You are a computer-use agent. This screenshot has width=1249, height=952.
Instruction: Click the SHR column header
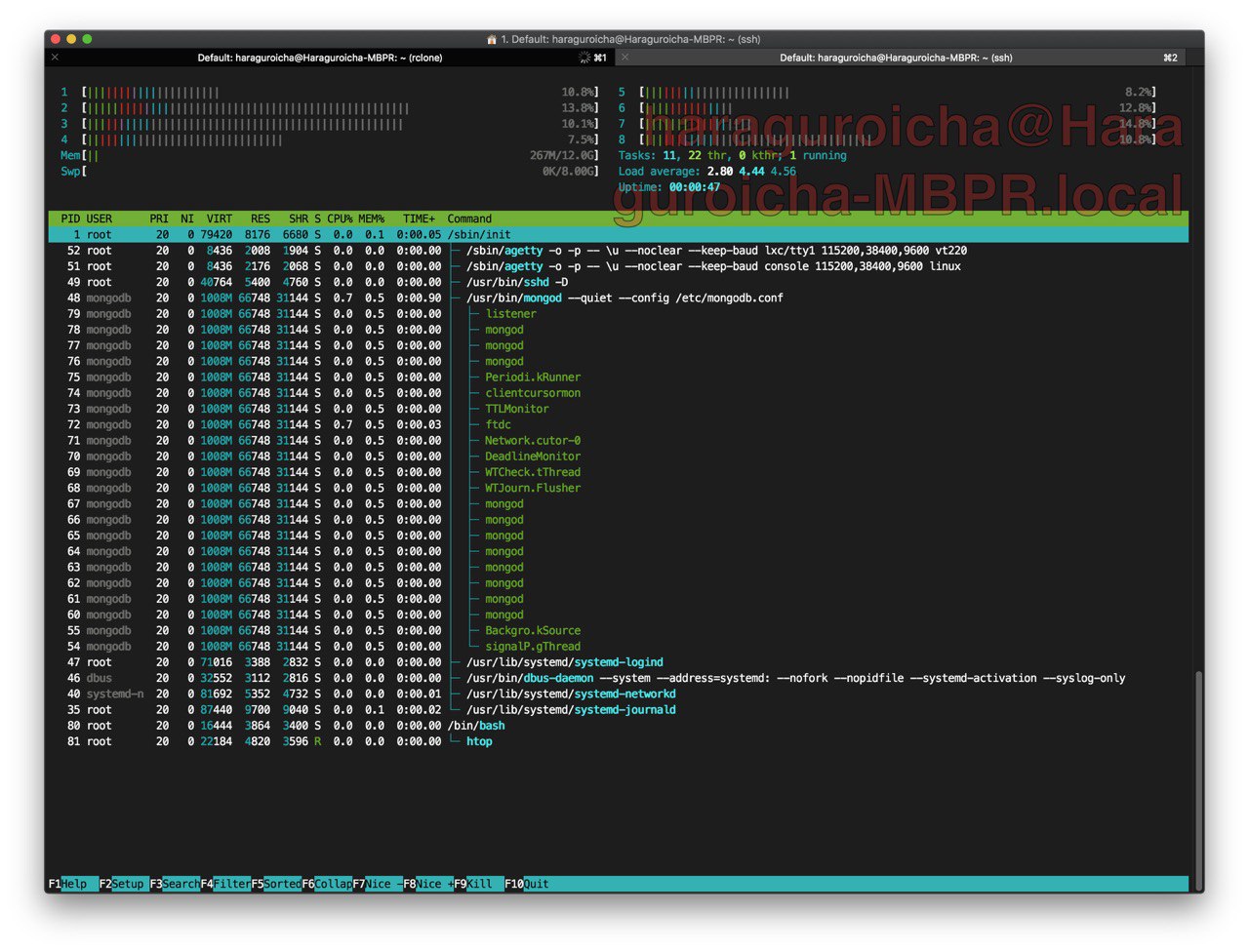[299, 218]
